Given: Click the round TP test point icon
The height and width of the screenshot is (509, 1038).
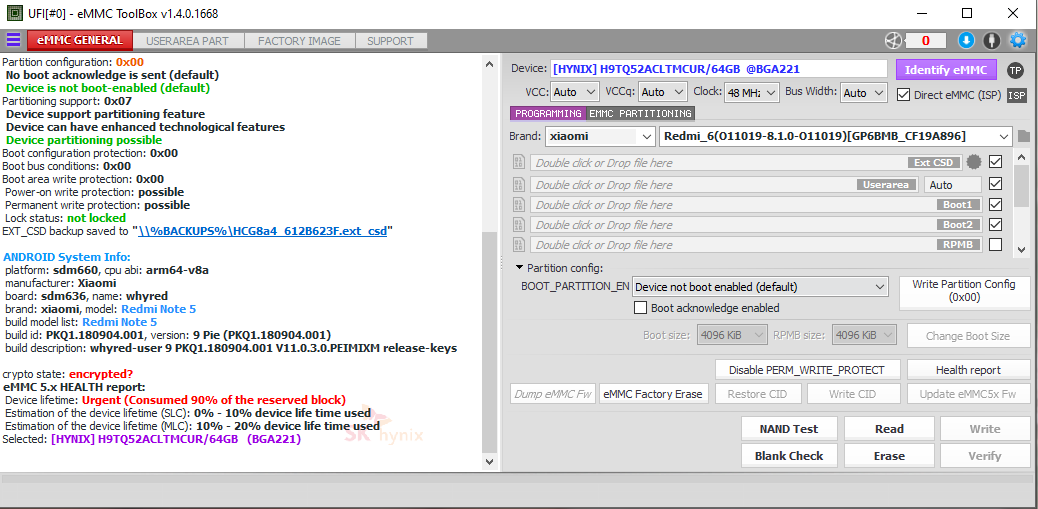Looking at the screenshot, I should [1015, 70].
